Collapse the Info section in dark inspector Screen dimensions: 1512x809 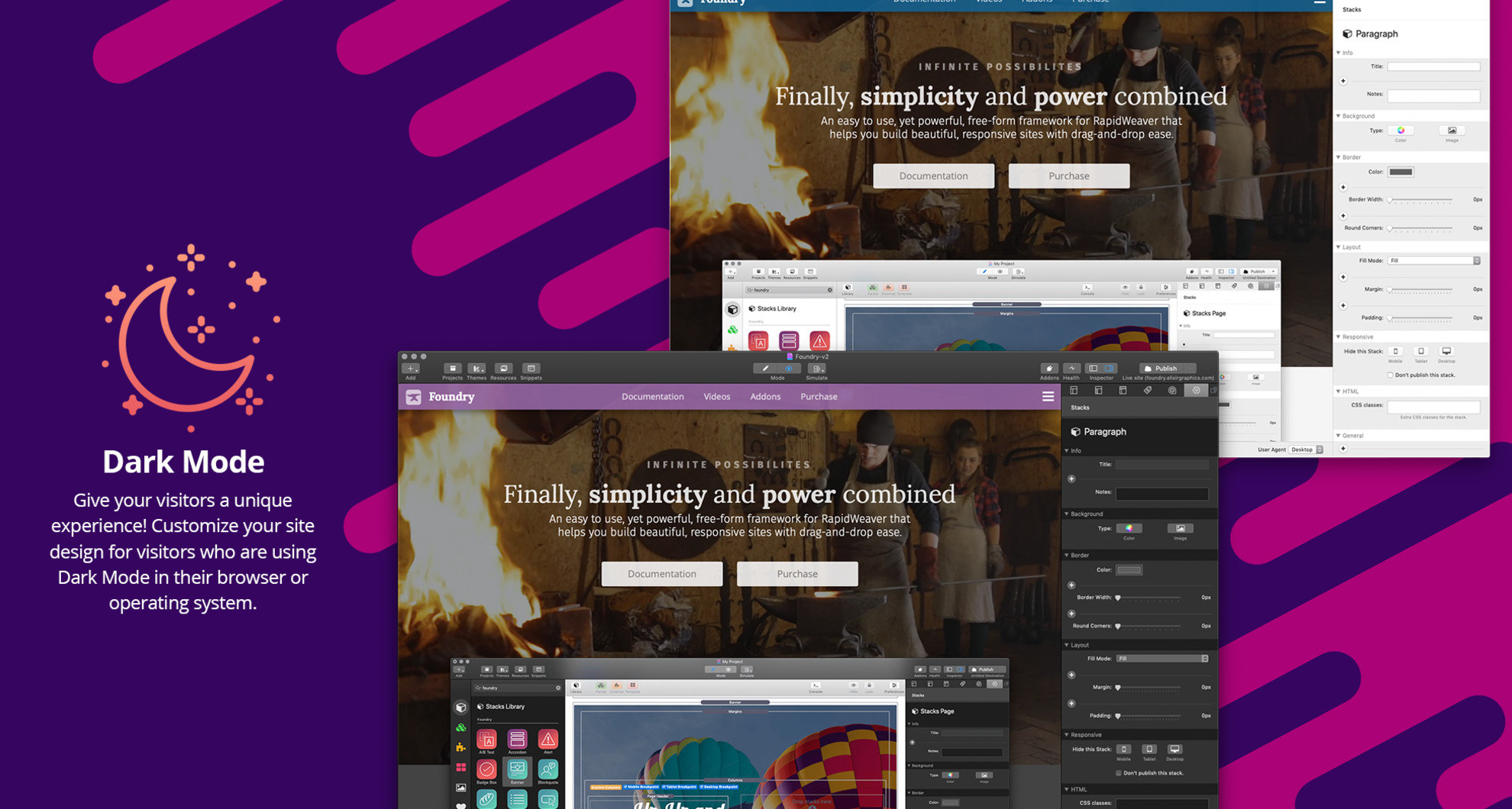[x=1067, y=451]
